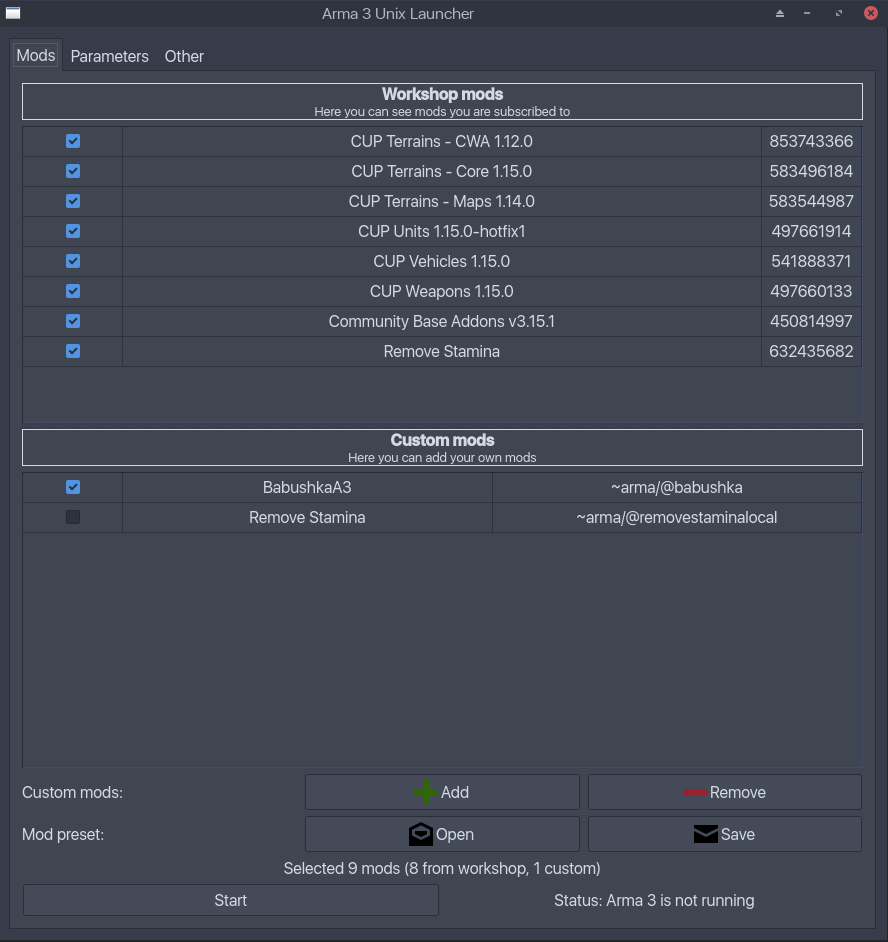Select workshop ID 497660133
This screenshot has width=888, height=942.
point(811,291)
